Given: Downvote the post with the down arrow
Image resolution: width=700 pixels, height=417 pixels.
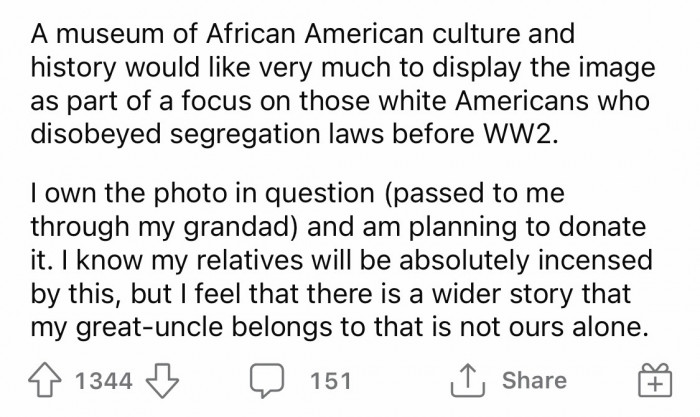Looking at the screenshot, I should [164, 381].
